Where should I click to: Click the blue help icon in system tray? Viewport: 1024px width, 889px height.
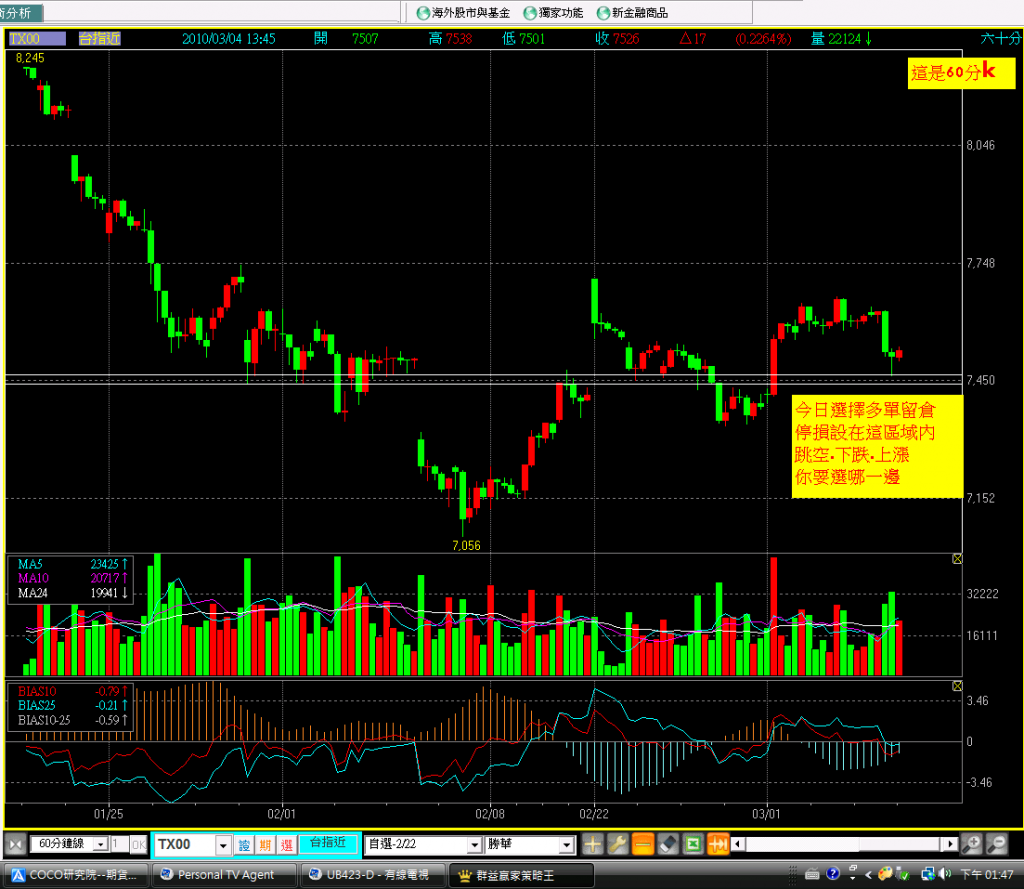(x=833, y=873)
